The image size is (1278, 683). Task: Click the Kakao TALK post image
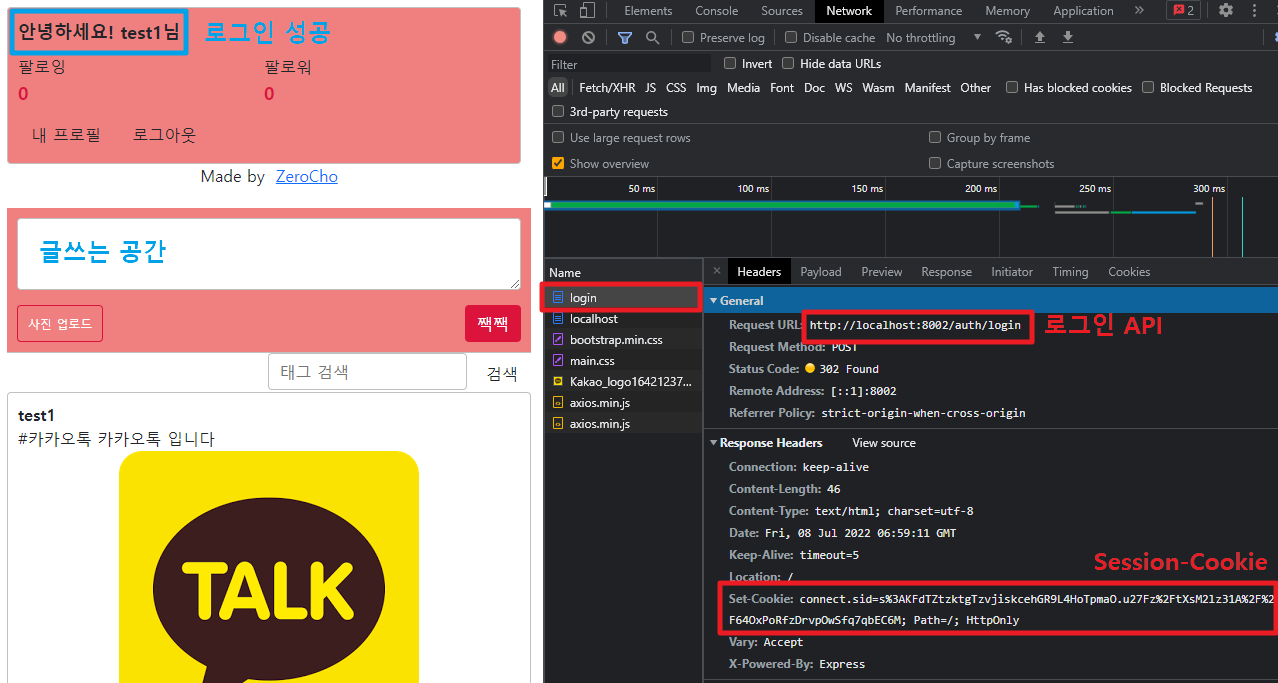pos(269,567)
